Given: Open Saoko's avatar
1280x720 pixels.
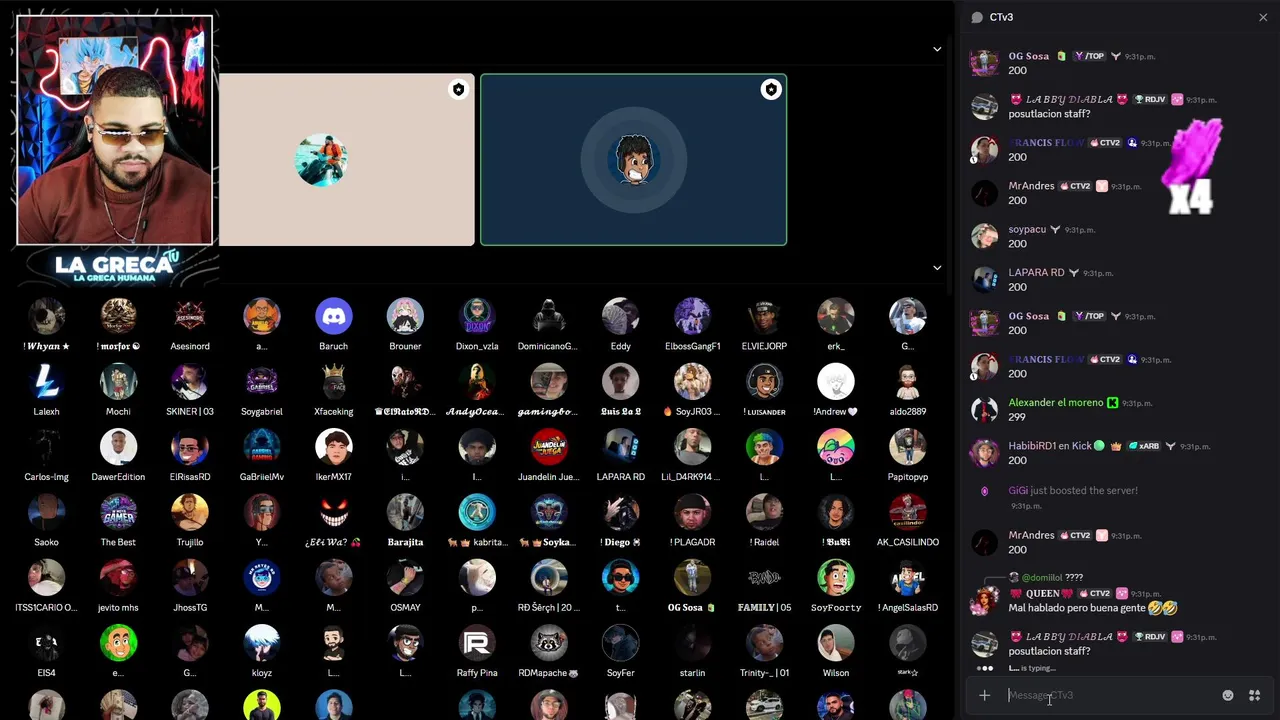Looking at the screenshot, I should (46, 512).
